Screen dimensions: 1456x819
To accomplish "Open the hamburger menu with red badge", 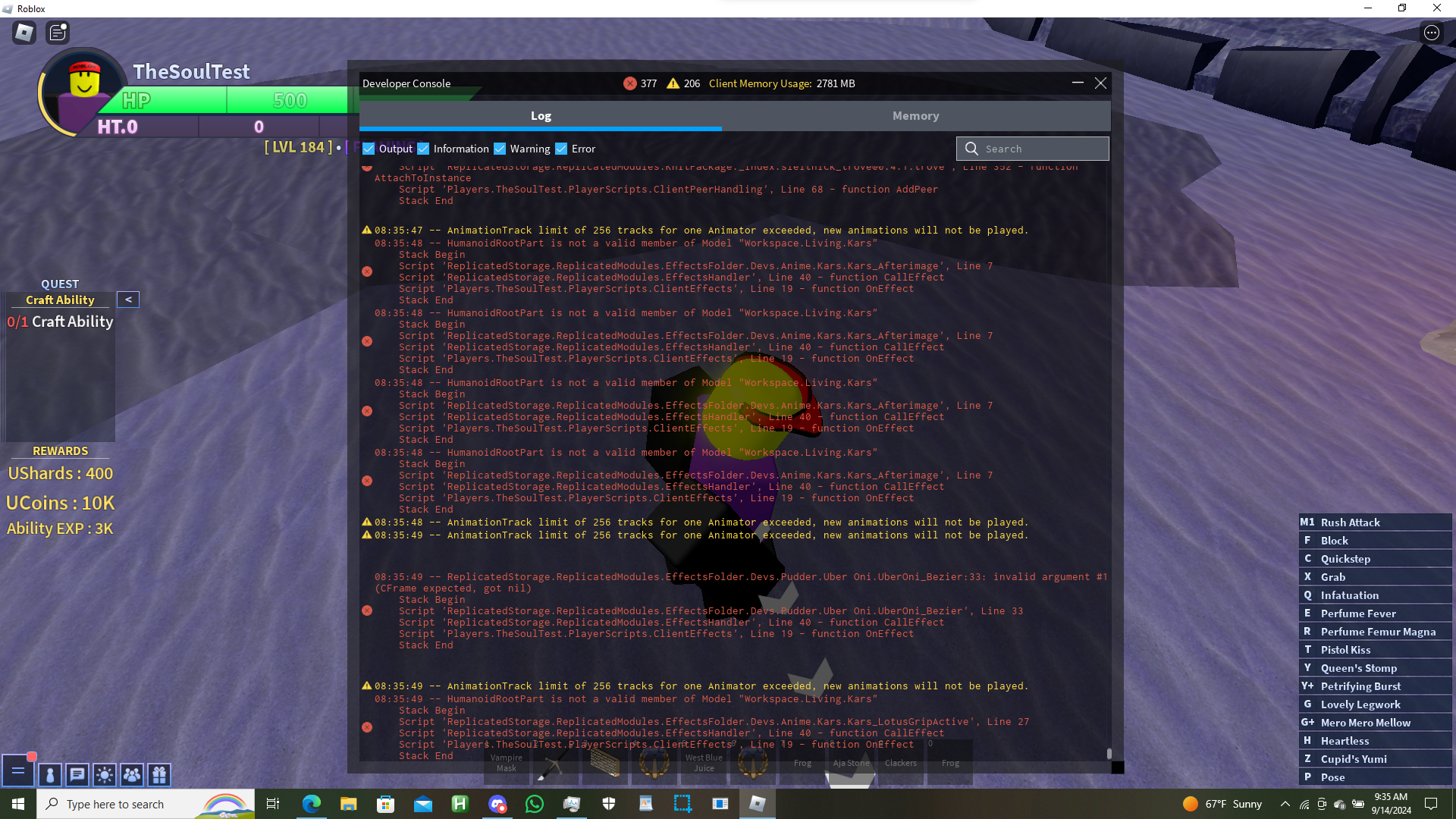I will tap(18, 771).
